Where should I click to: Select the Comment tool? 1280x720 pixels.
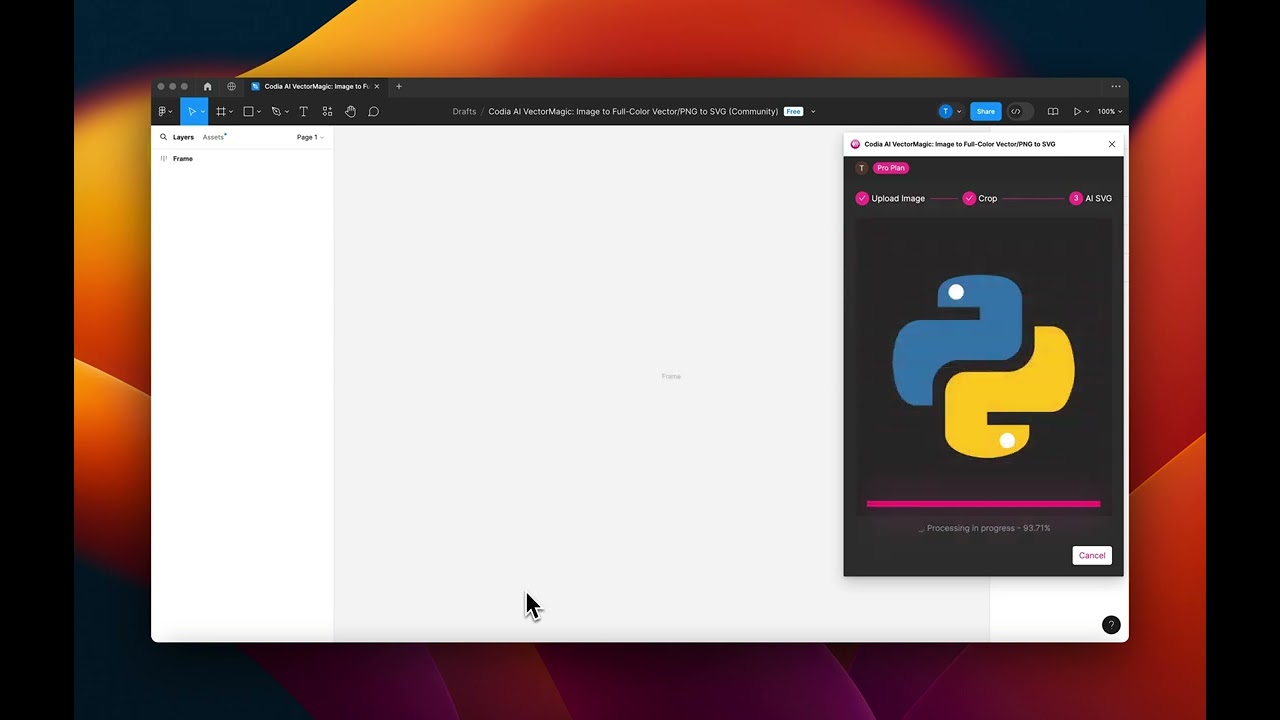point(374,111)
